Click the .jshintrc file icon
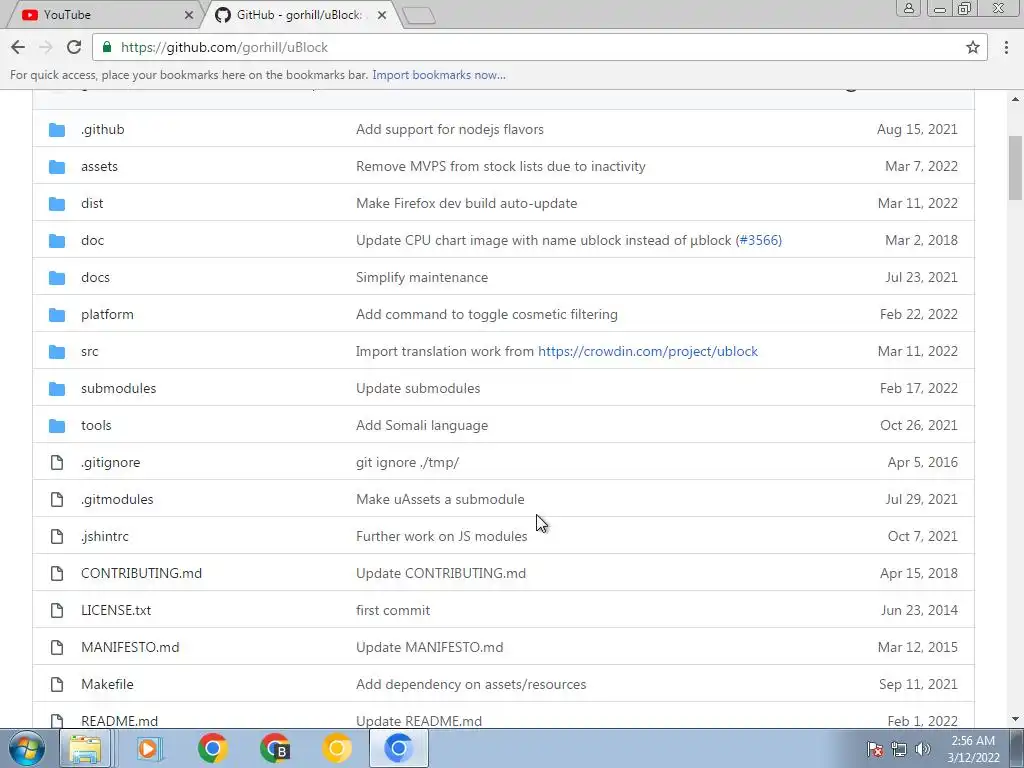 pyautogui.click(x=57, y=537)
